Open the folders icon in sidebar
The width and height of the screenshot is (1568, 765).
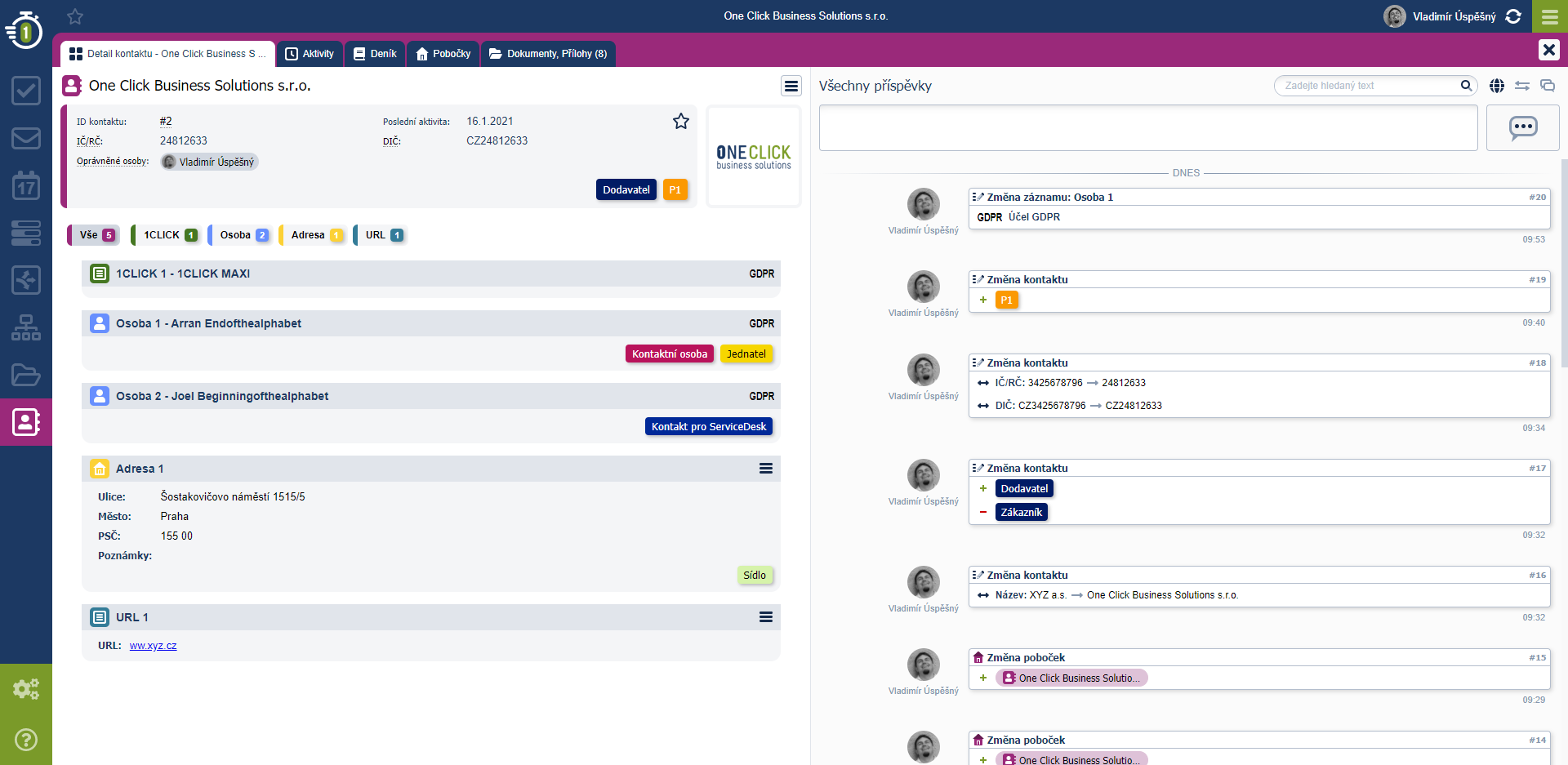[26, 375]
